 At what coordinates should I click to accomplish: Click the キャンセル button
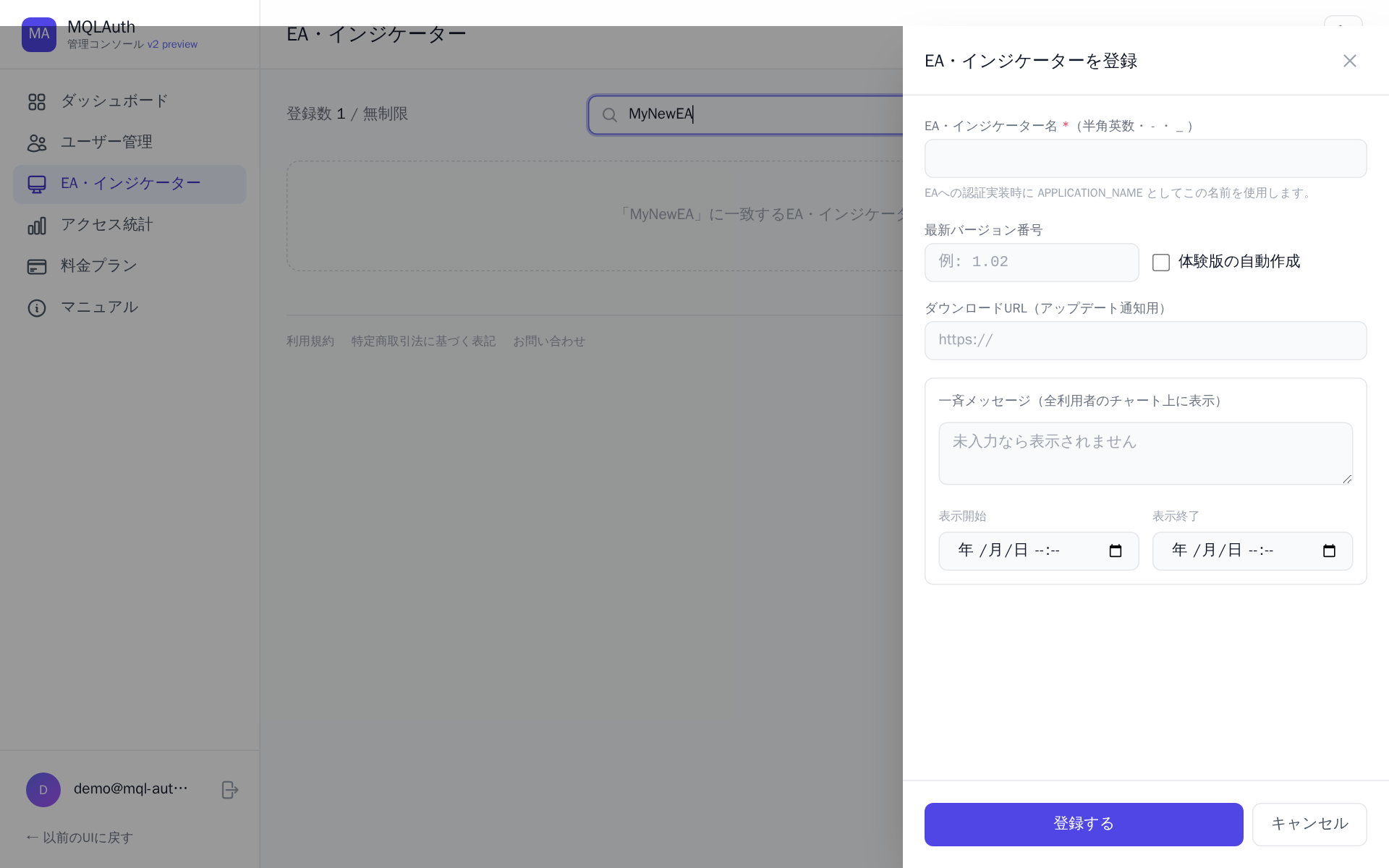1309,824
